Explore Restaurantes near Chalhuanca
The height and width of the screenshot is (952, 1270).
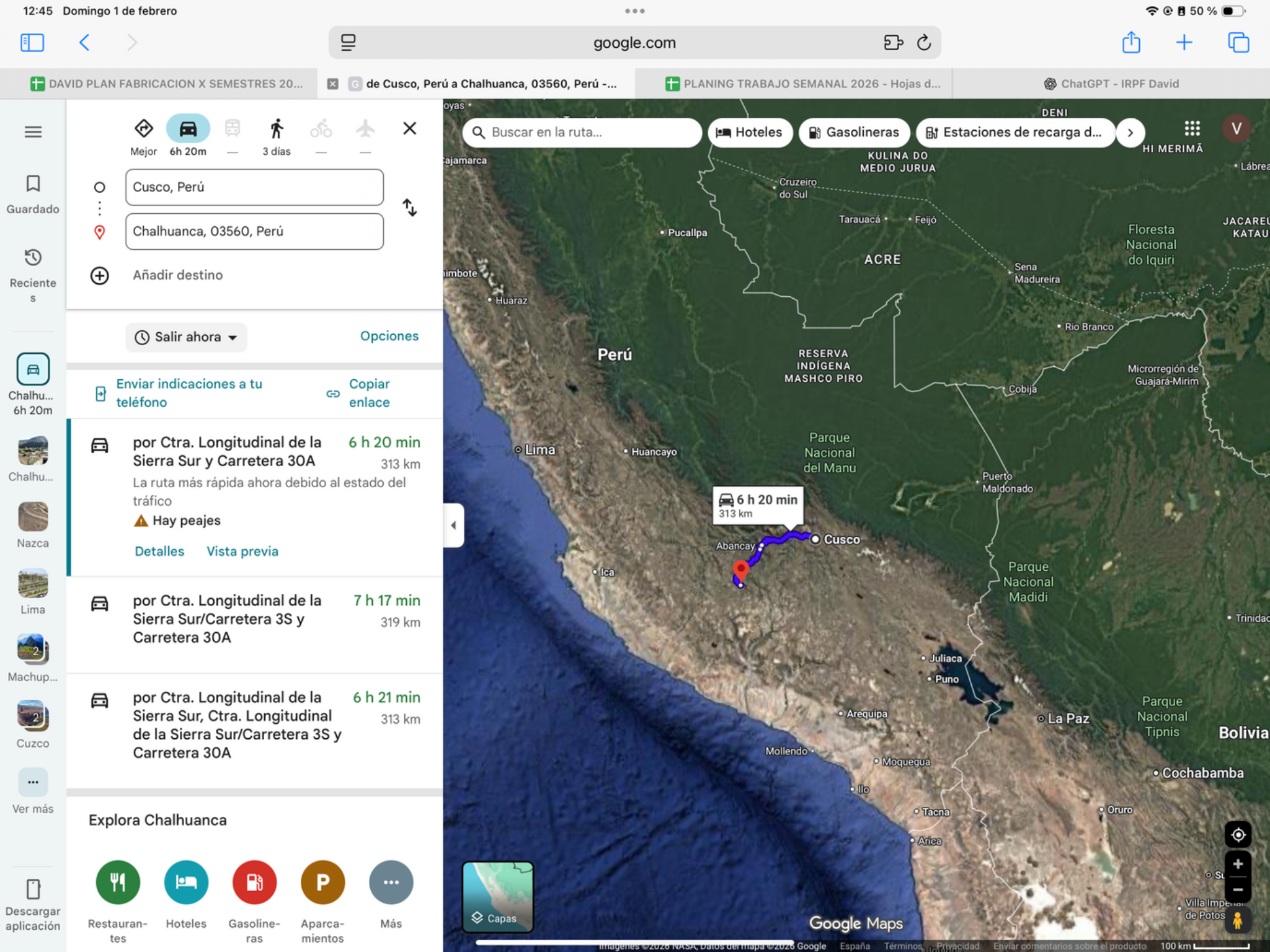[118, 882]
